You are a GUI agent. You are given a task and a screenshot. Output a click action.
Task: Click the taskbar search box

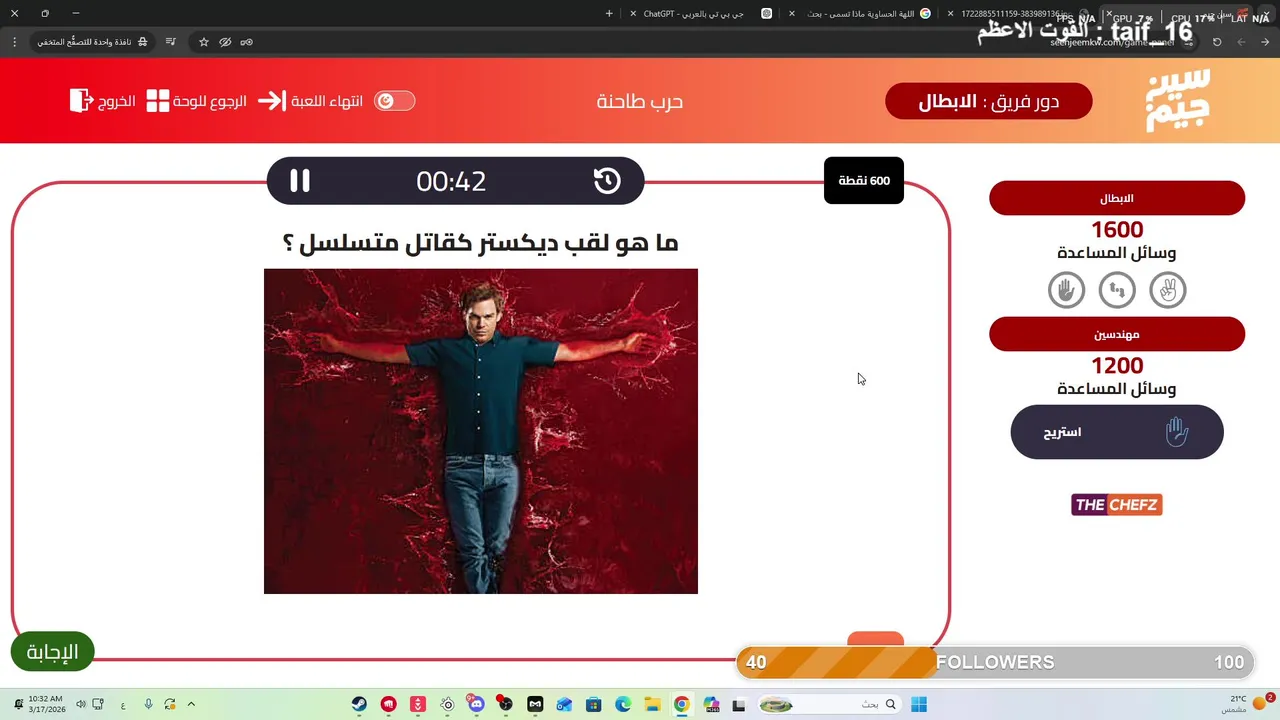(x=829, y=705)
